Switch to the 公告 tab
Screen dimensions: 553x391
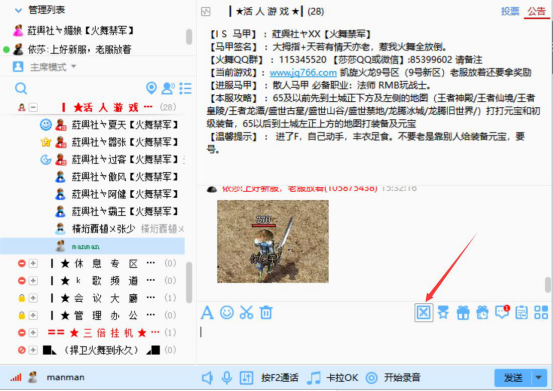[x=536, y=11]
